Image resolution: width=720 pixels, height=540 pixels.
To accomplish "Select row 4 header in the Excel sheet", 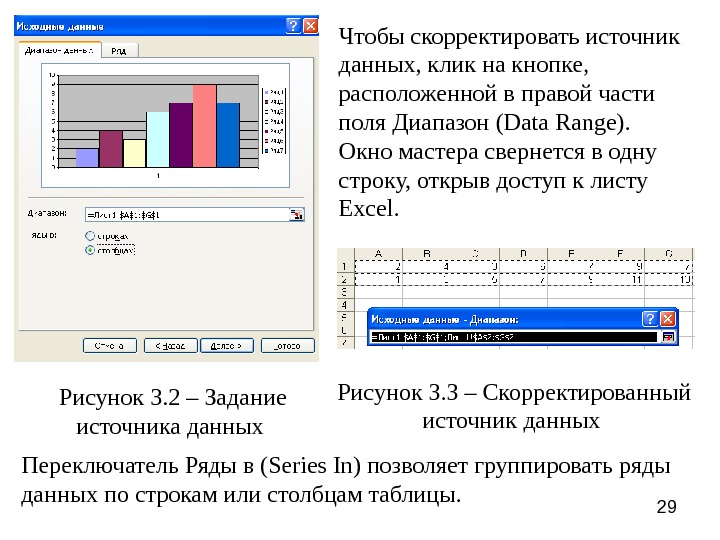I will (x=345, y=305).
